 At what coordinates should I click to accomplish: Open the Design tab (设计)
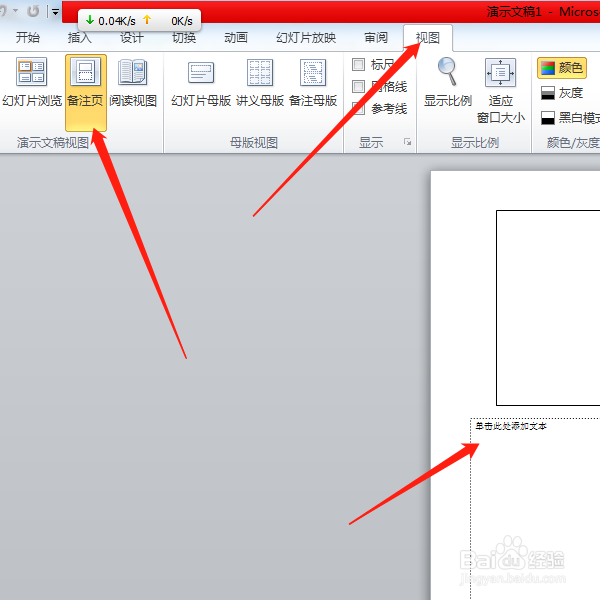[132, 38]
